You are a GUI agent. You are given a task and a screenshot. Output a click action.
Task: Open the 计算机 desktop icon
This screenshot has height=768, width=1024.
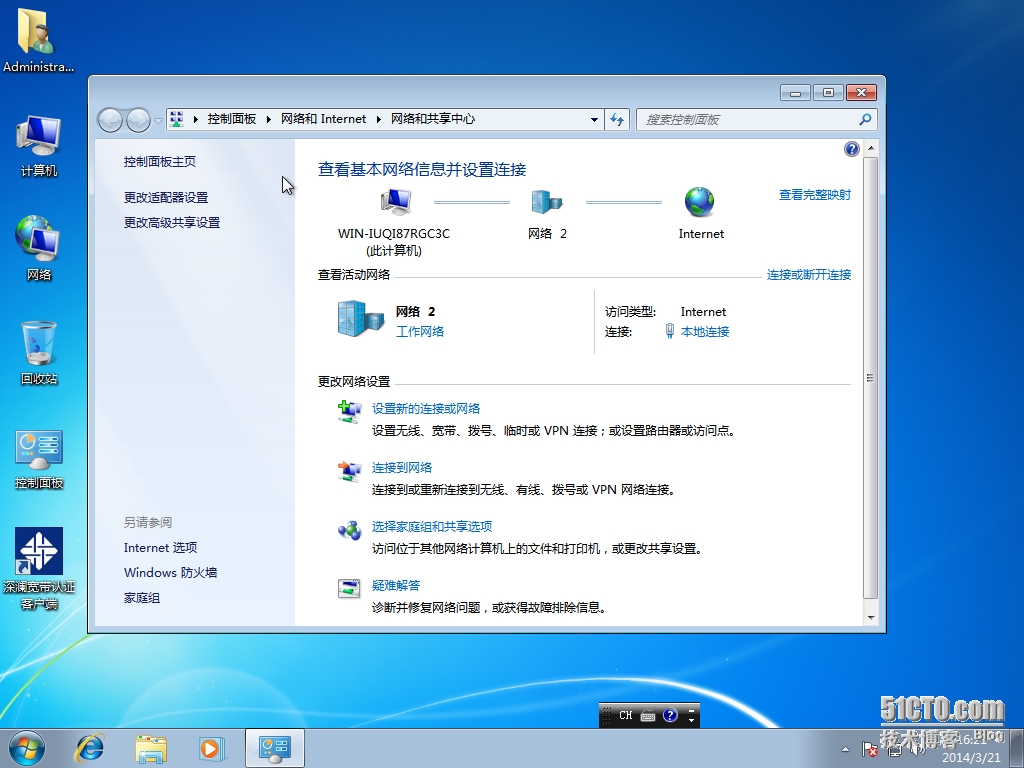[39, 146]
